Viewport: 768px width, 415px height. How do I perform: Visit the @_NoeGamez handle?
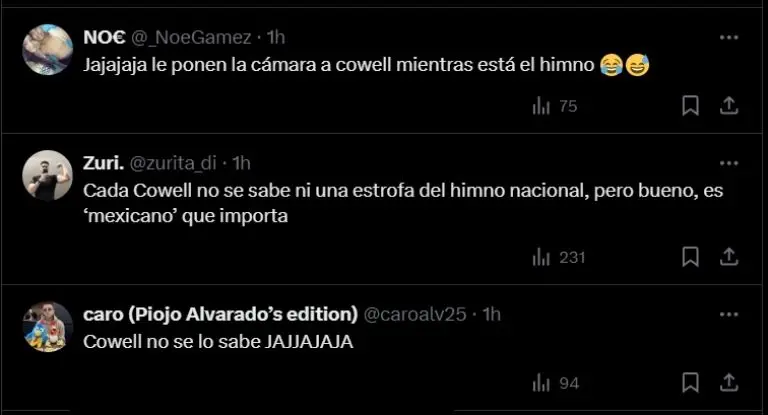191,38
